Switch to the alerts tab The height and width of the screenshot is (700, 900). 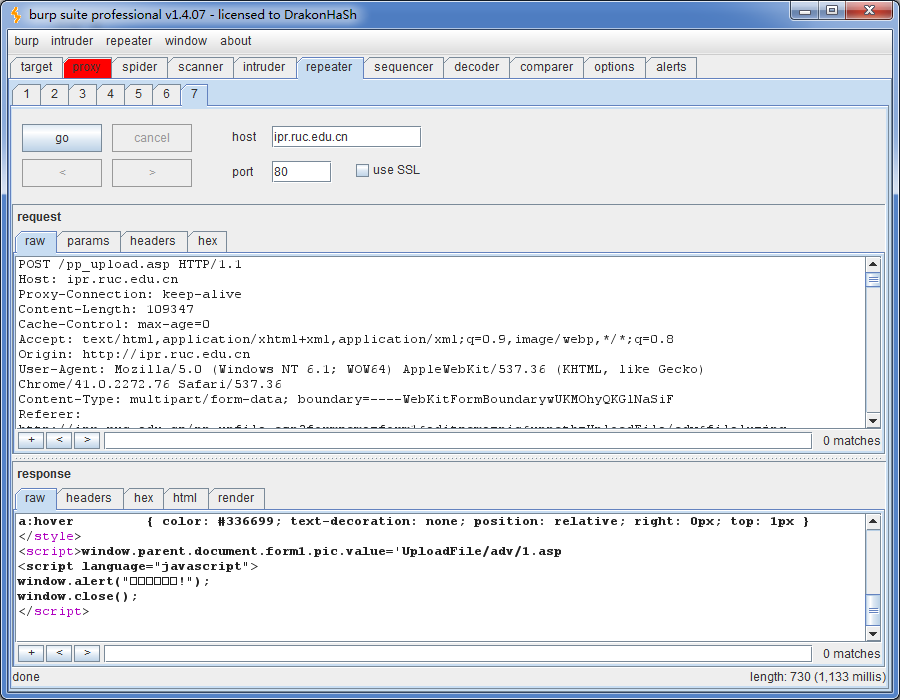[x=671, y=67]
